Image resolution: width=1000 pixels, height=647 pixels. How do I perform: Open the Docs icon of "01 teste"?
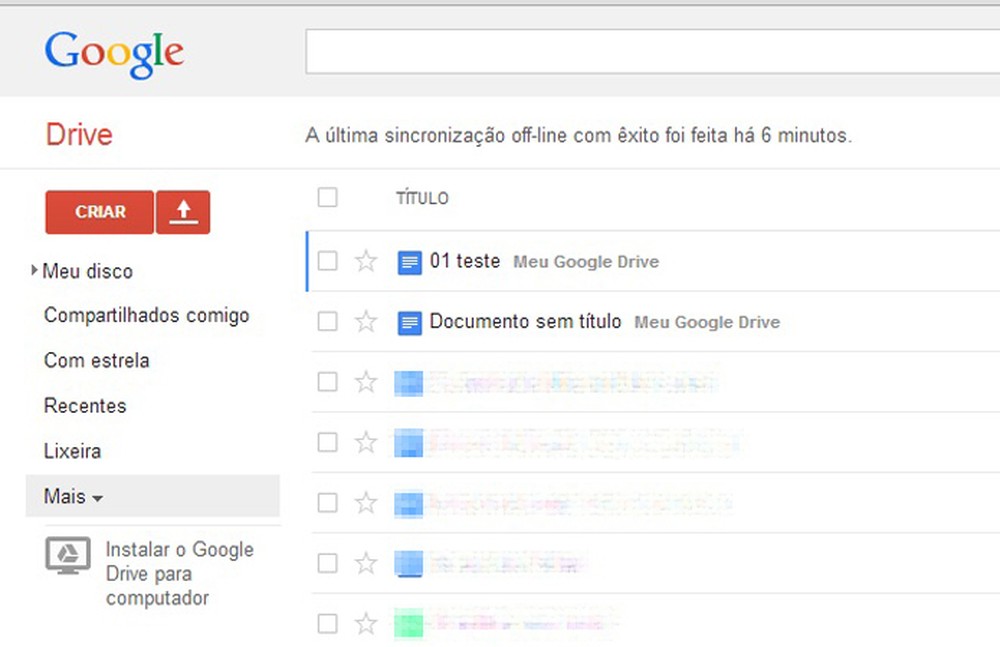[409, 261]
